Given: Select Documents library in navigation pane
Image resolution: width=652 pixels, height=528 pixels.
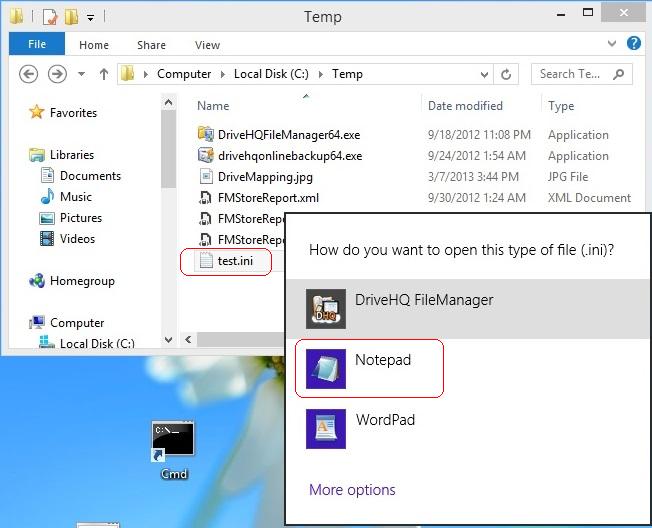Looking at the screenshot, I should click(90, 176).
